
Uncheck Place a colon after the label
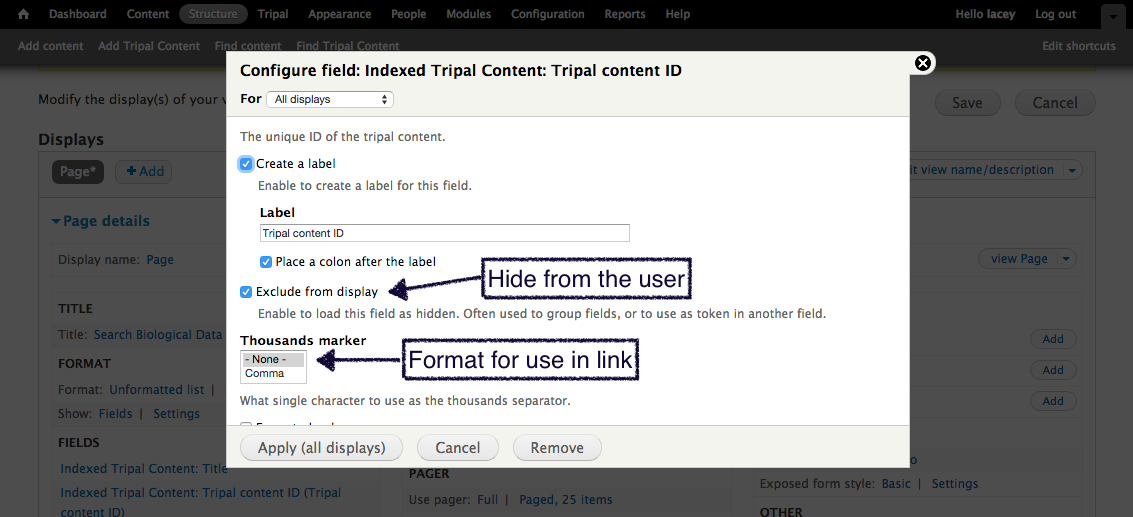click(x=266, y=262)
